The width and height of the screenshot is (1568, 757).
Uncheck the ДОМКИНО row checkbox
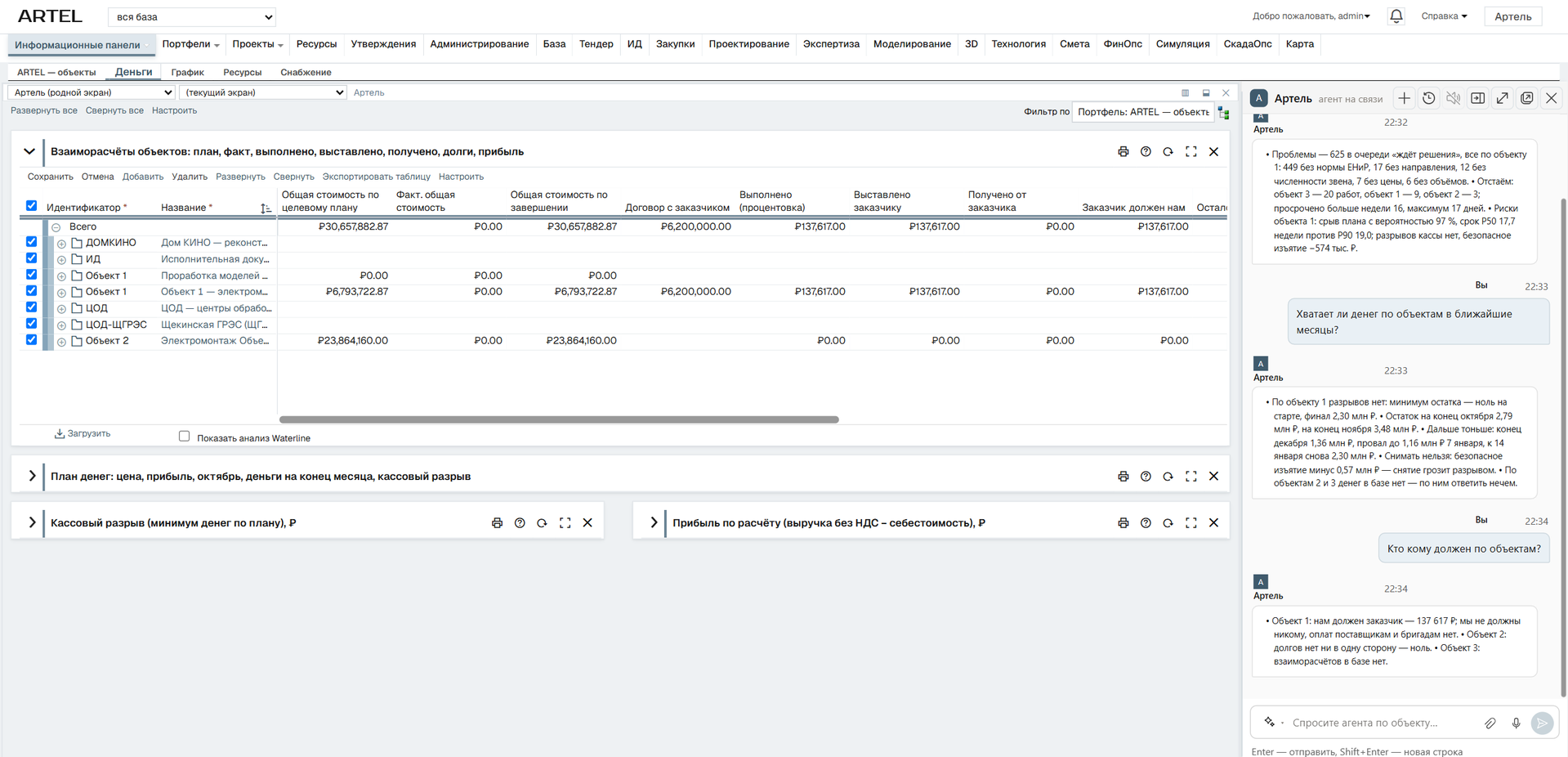(31, 242)
